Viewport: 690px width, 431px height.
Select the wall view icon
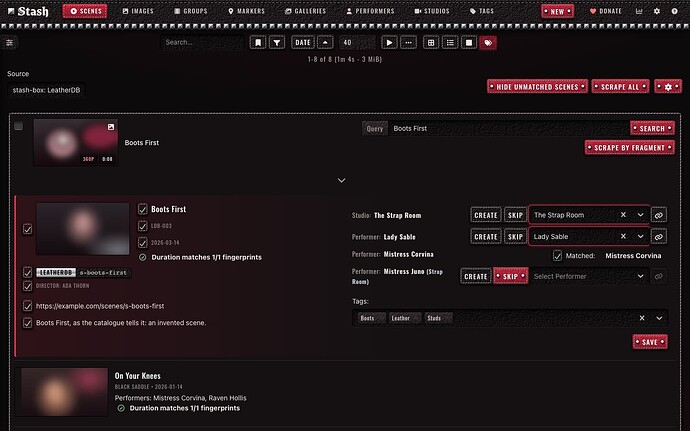[469, 43]
